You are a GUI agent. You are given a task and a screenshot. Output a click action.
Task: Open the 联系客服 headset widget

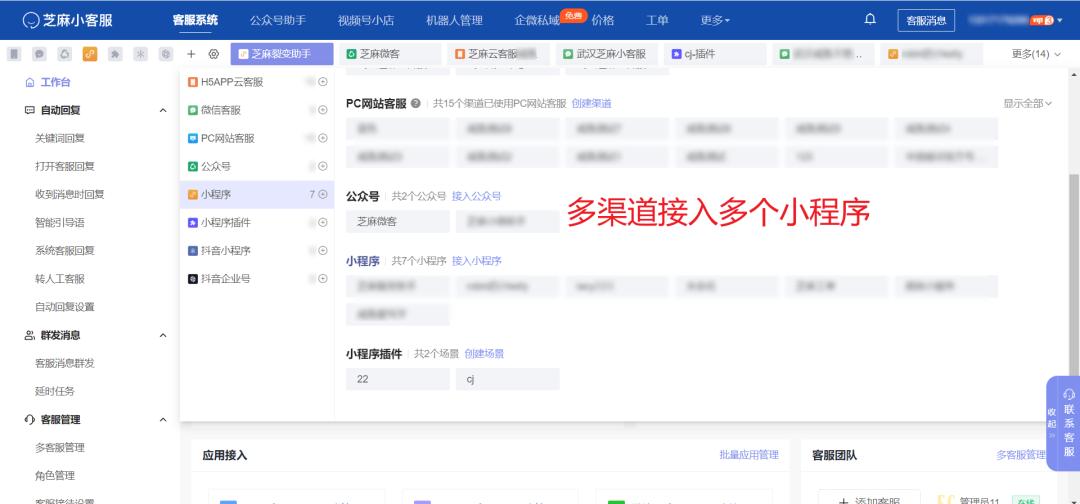pyautogui.click(x=1069, y=424)
